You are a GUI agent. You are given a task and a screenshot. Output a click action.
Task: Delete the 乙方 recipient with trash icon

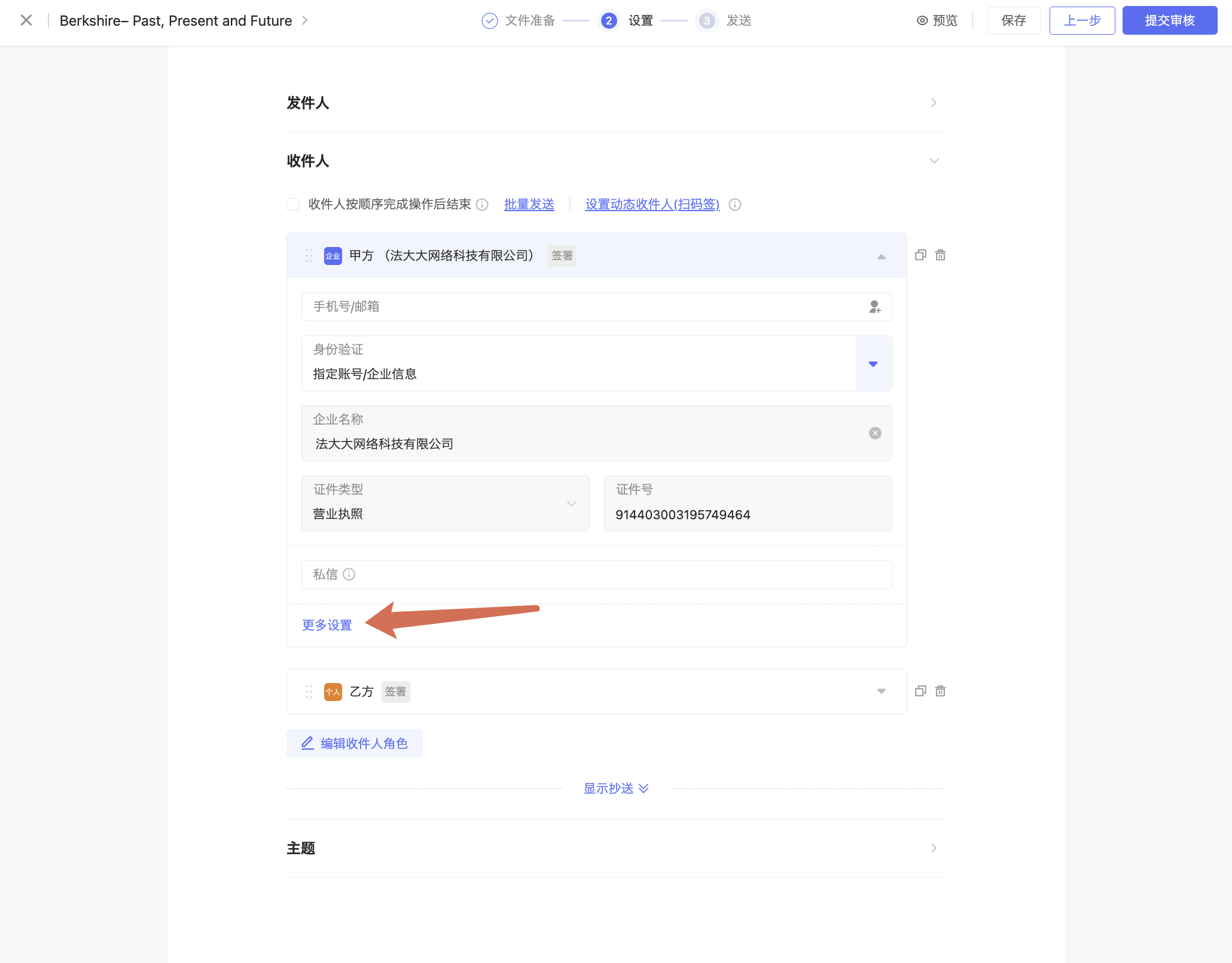(940, 691)
